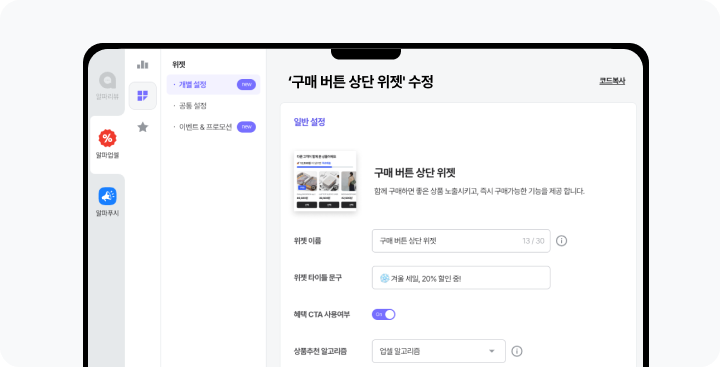Open the 업셀 알고리즘 dropdown
Viewport: 720px width, 367px height.
[439, 351]
